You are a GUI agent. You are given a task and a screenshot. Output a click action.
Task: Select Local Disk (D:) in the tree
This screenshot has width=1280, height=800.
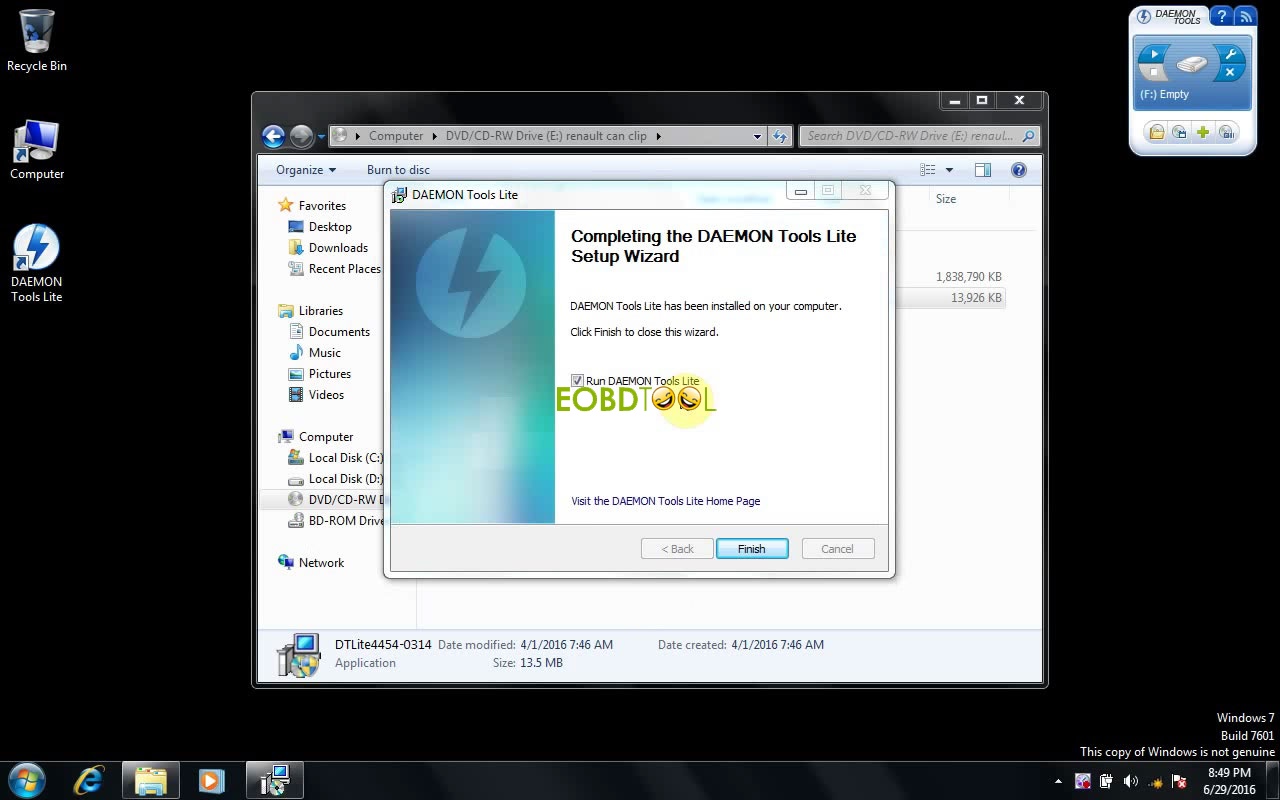[334, 479]
